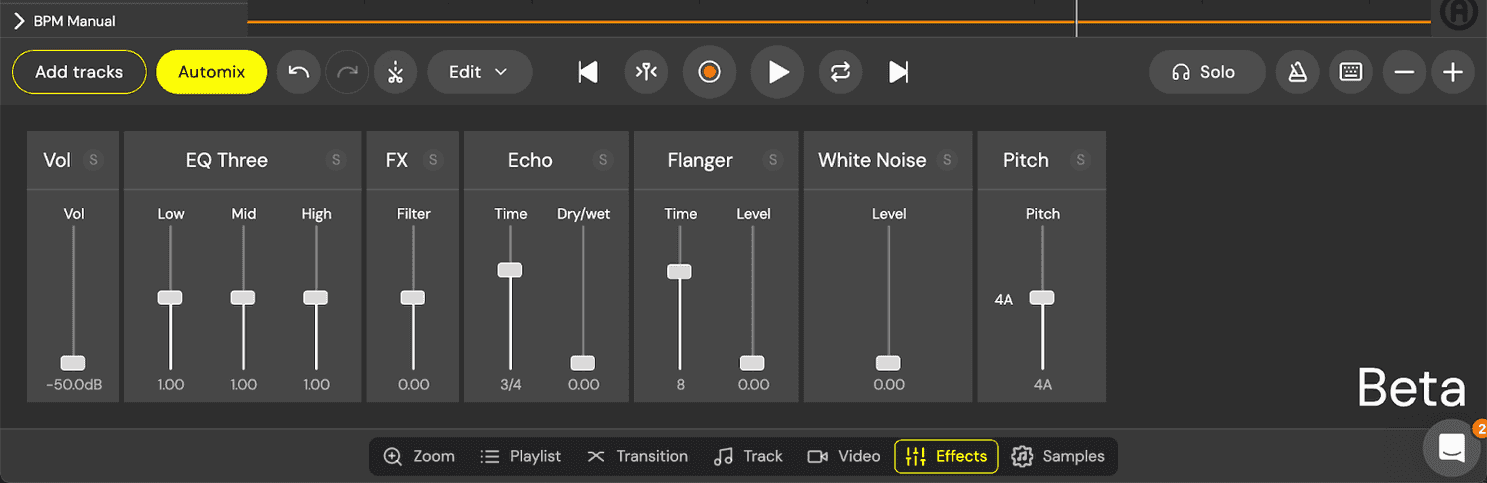Click the split at playhead icon
The height and width of the screenshot is (483, 1487).
[647, 72]
